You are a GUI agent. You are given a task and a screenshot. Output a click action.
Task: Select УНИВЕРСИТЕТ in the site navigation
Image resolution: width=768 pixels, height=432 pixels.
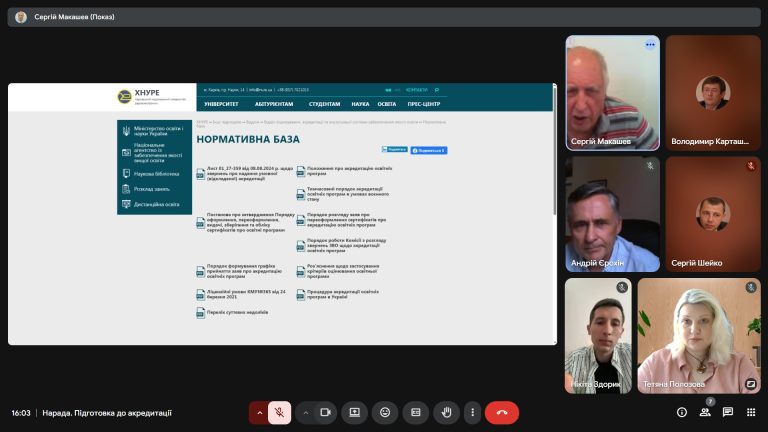click(221, 103)
